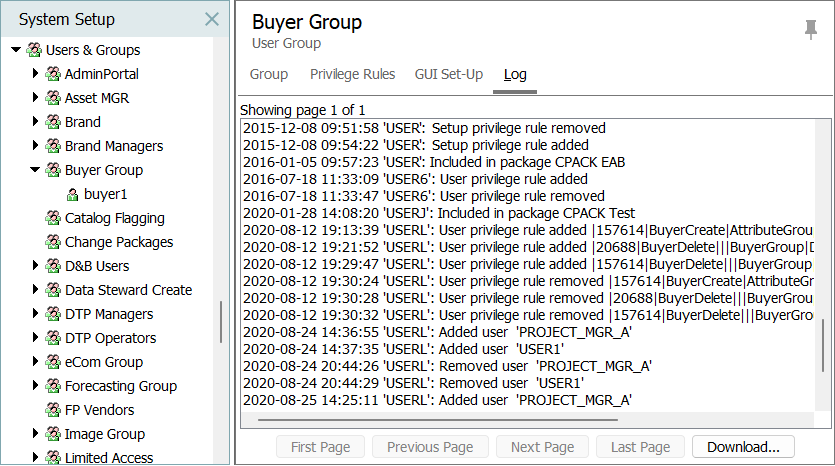Click the eCom Group icon
Screen dimensions: 835x466
53,362
